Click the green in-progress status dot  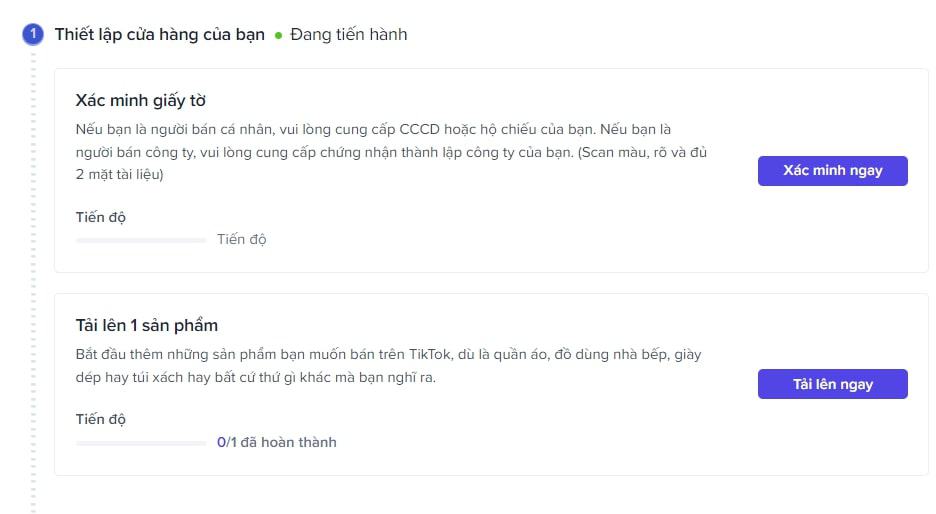coord(279,36)
